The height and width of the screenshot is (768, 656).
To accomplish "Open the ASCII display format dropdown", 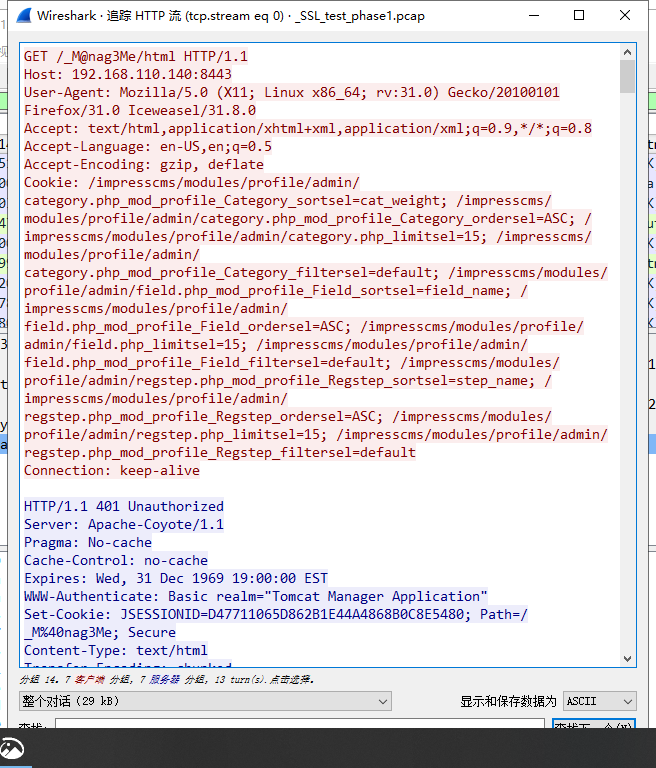I will 600,701.
